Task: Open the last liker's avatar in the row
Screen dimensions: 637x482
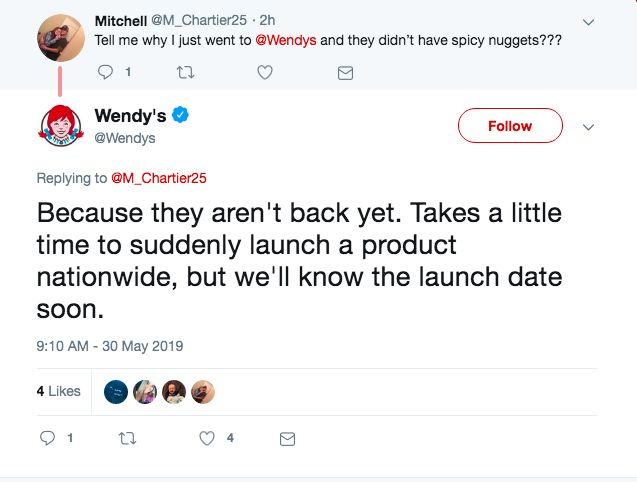Action: 203,391
